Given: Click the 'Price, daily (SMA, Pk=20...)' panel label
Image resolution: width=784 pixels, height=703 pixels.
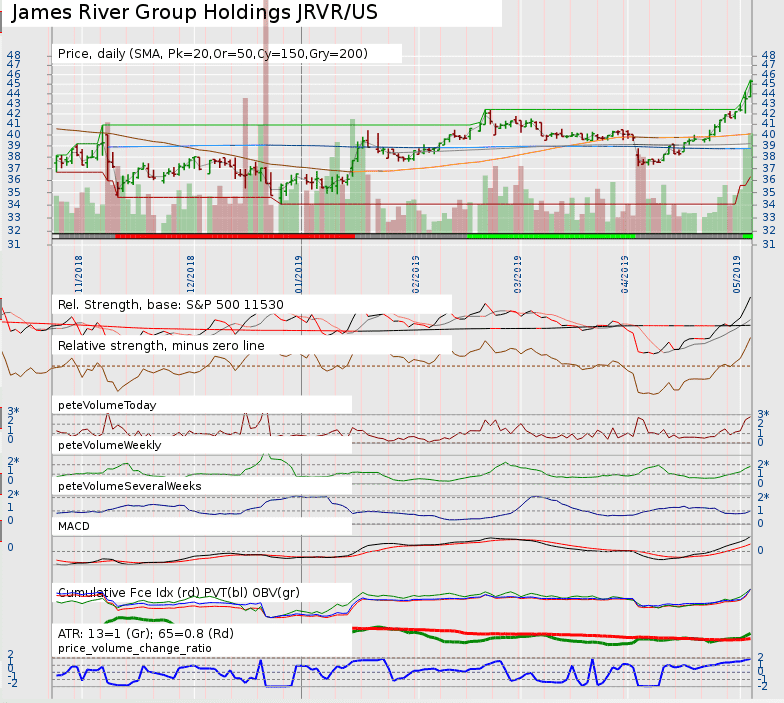Looking at the screenshot, I should tap(213, 54).
